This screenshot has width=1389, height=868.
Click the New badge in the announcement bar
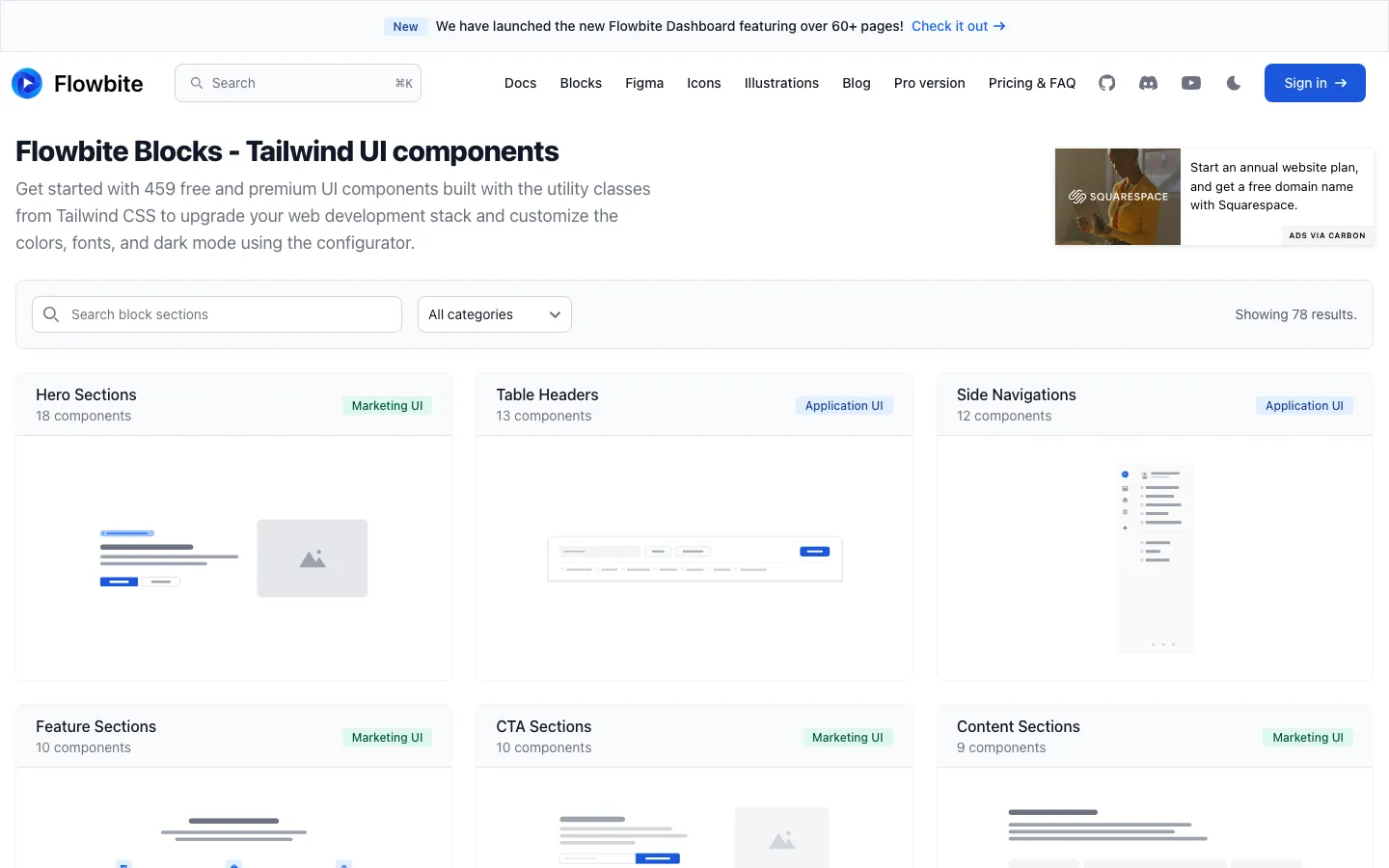point(406,26)
